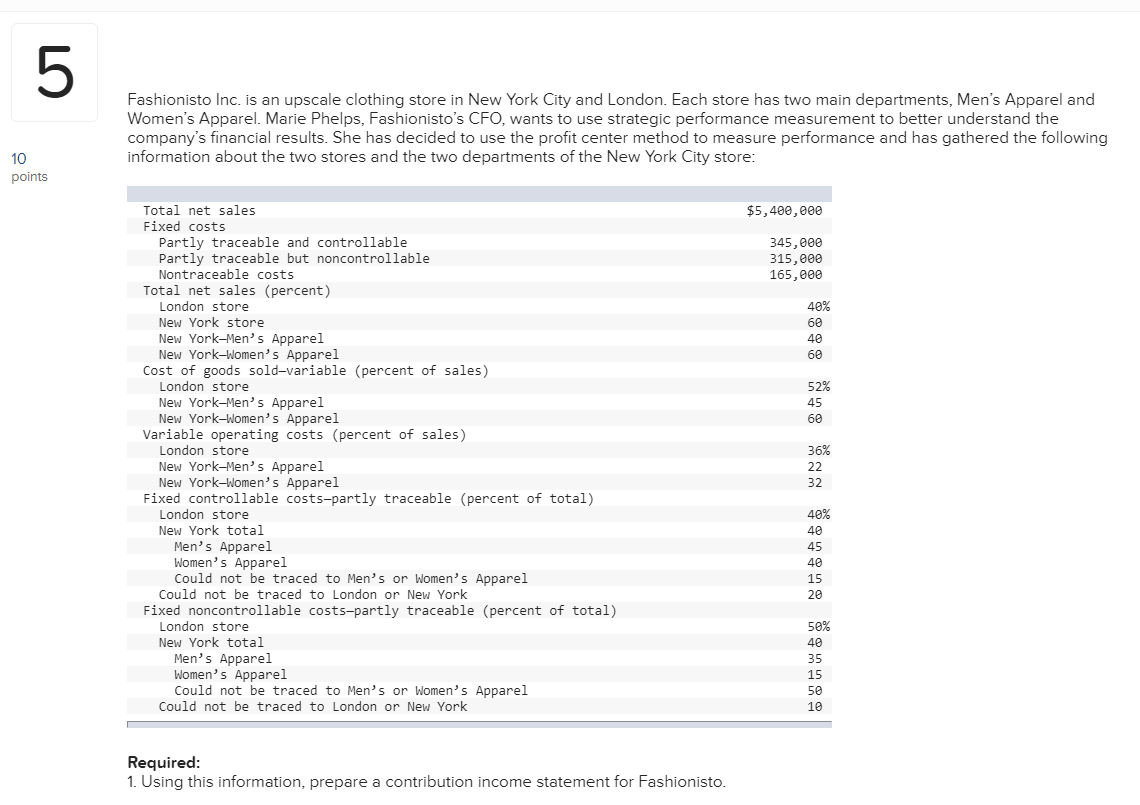Select the 'New York store' row label
The width and height of the screenshot is (1140, 805).
212,323
